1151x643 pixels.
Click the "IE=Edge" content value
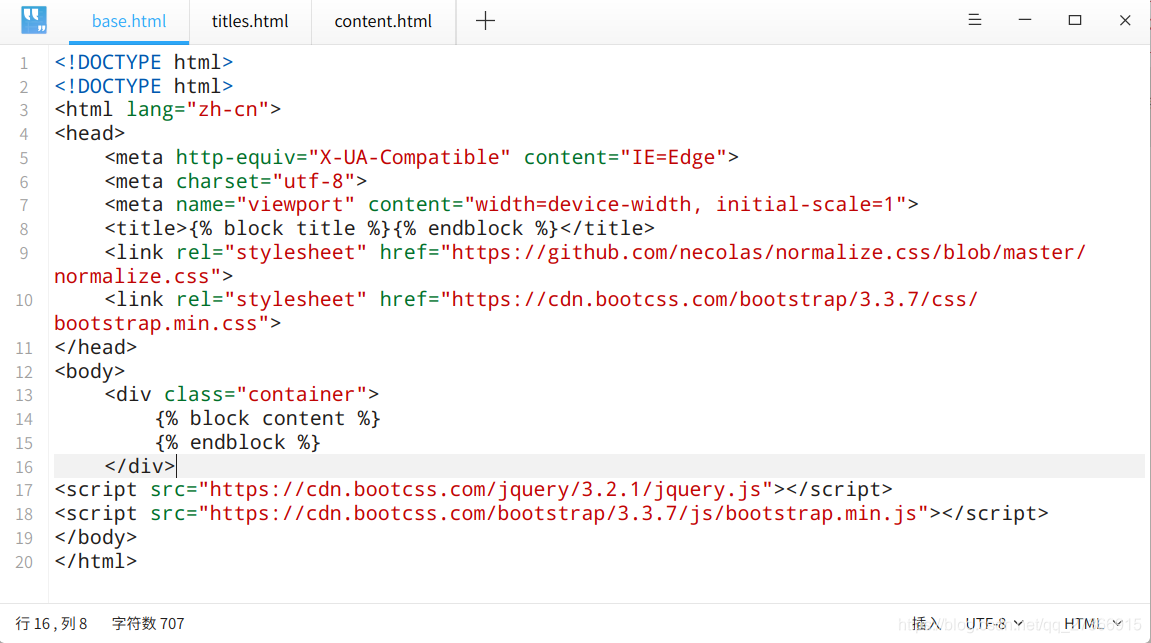coord(674,157)
